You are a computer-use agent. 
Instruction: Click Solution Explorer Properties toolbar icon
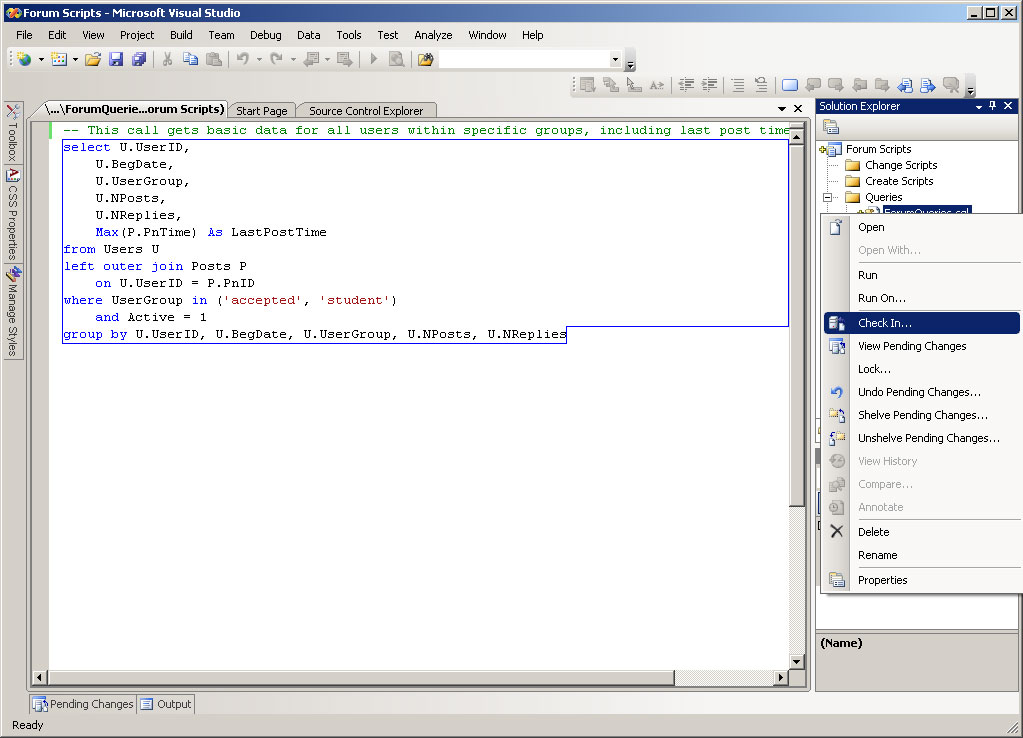click(831, 127)
